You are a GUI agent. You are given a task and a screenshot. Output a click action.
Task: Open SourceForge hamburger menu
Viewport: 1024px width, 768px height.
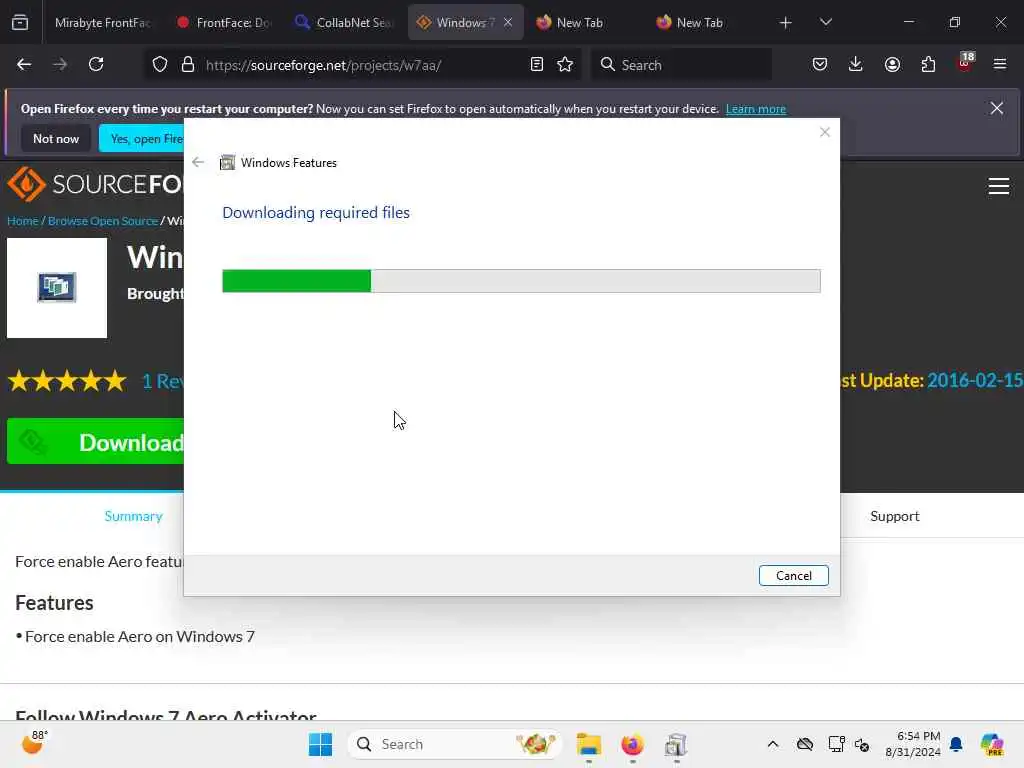[x=999, y=186]
